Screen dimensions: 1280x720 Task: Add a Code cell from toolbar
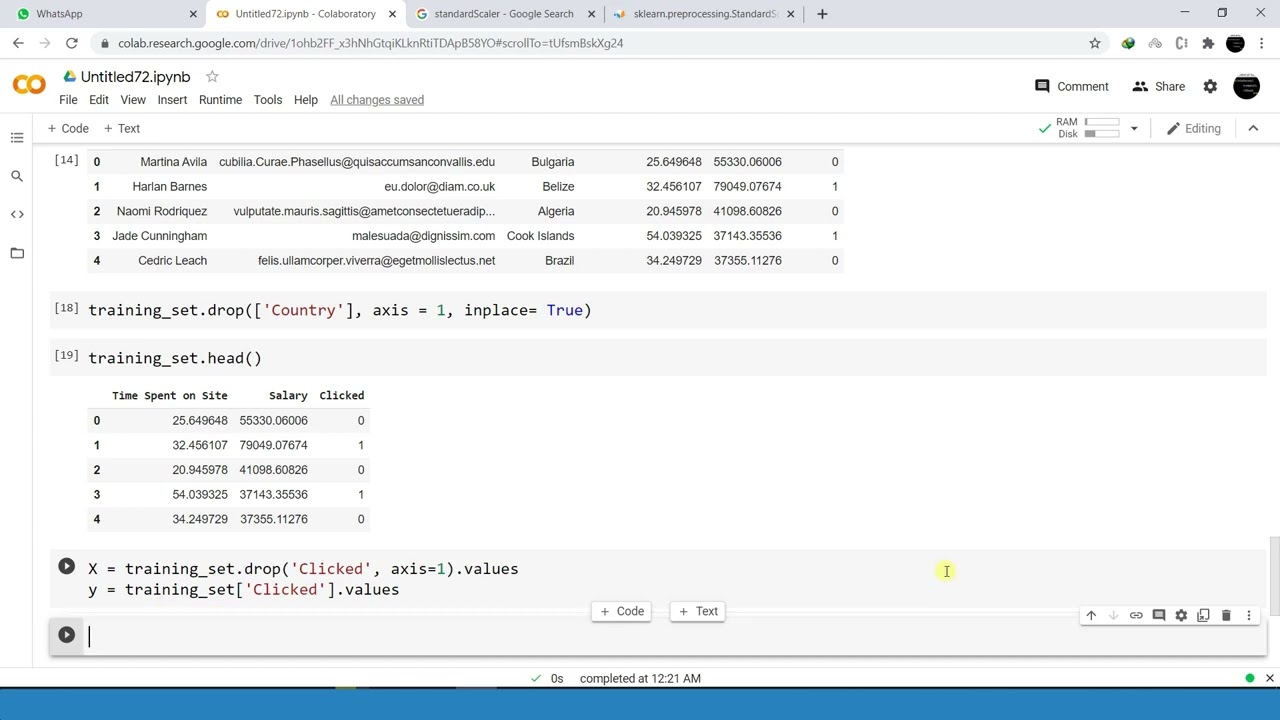point(67,128)
